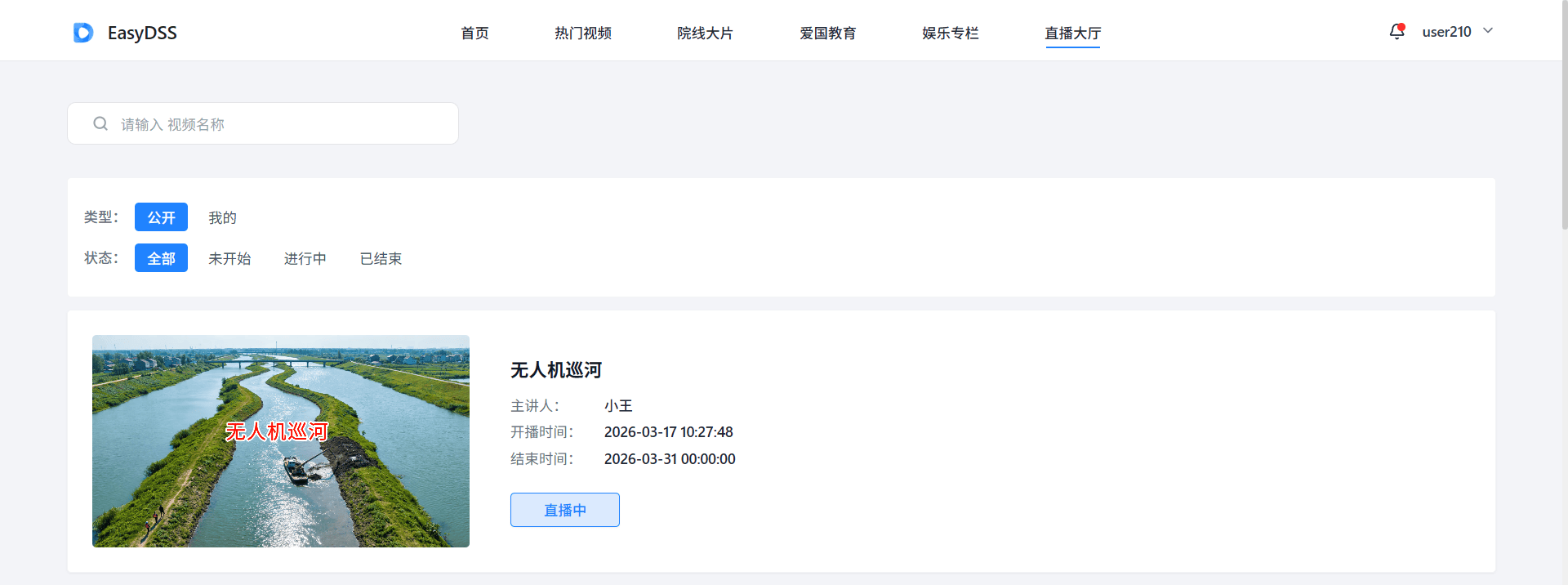Open the 无人机巡河 video thumbnail
The width and height of the screenshot is (1568, 585).
pos(281,441)
